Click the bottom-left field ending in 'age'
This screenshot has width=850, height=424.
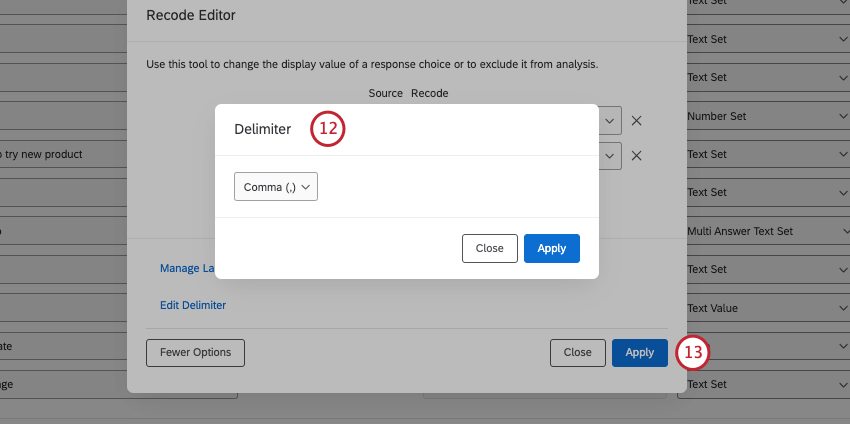tap(60, 384)
